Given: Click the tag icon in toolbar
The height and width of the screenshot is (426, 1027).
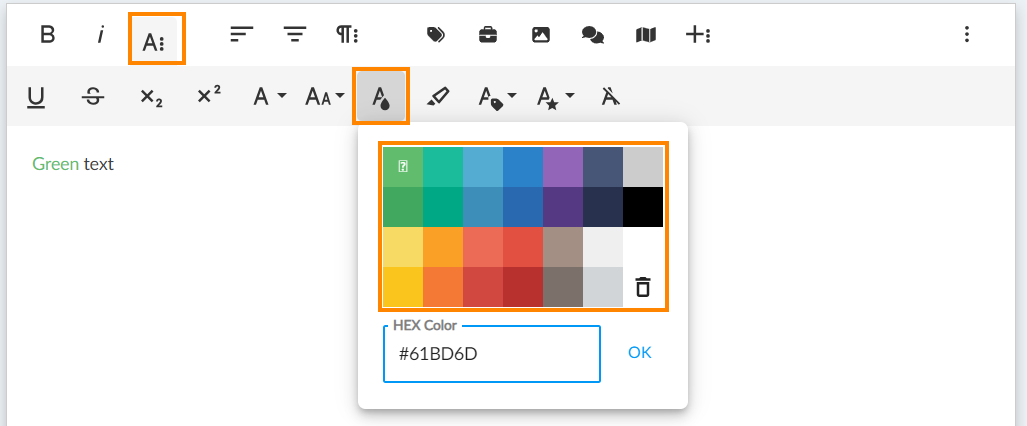Looking at the screenshot, I should click(435, 35).
